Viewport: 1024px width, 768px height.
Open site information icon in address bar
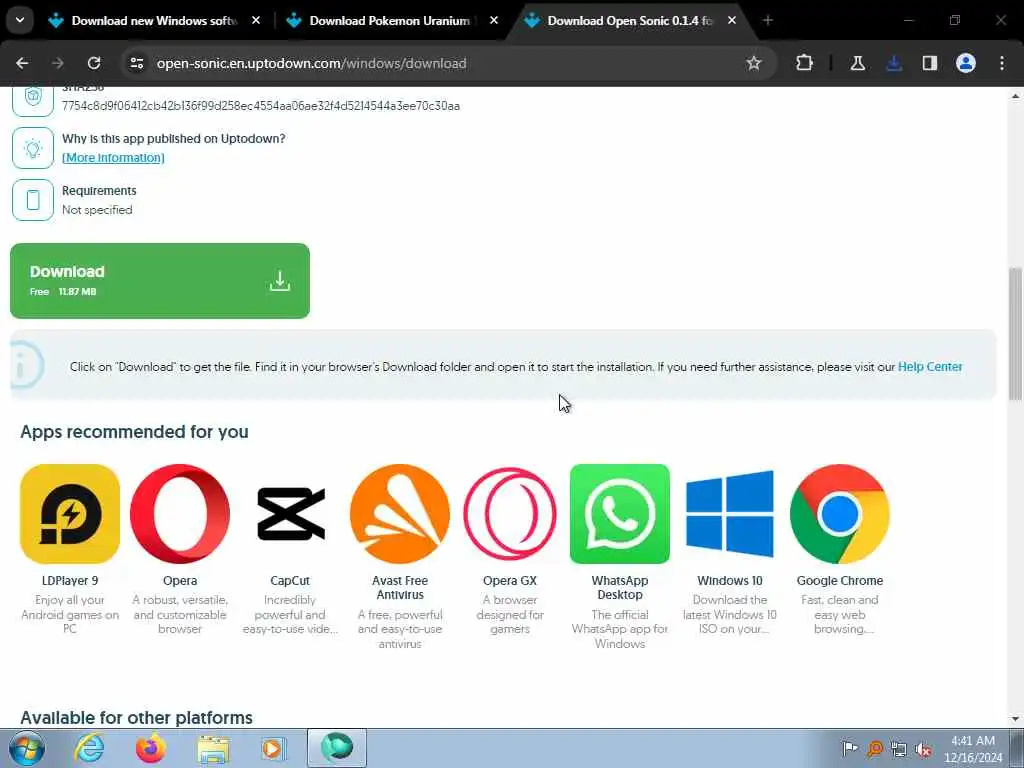pos(136,63)
